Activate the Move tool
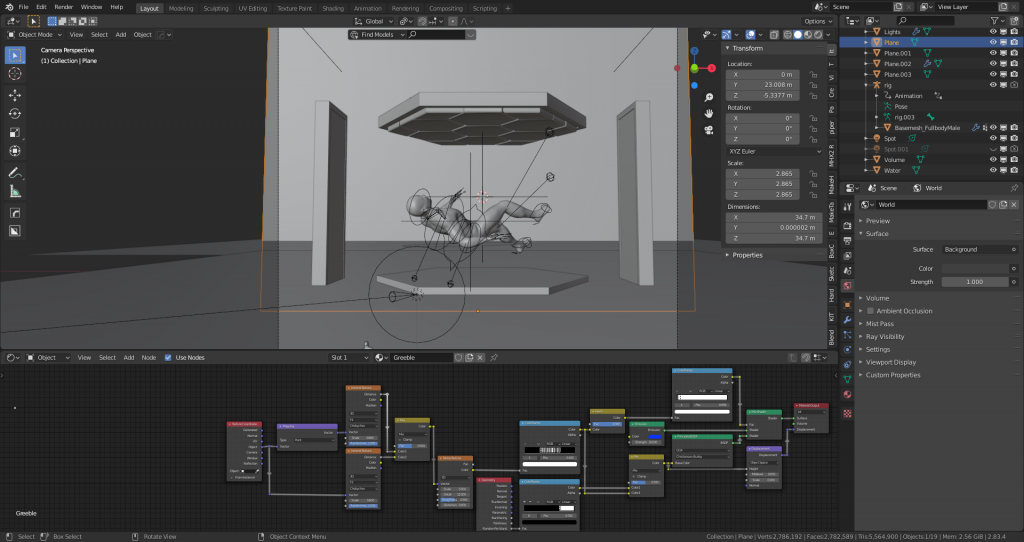The width and height of the screenshot is (1024, 542). coord(15,95)
